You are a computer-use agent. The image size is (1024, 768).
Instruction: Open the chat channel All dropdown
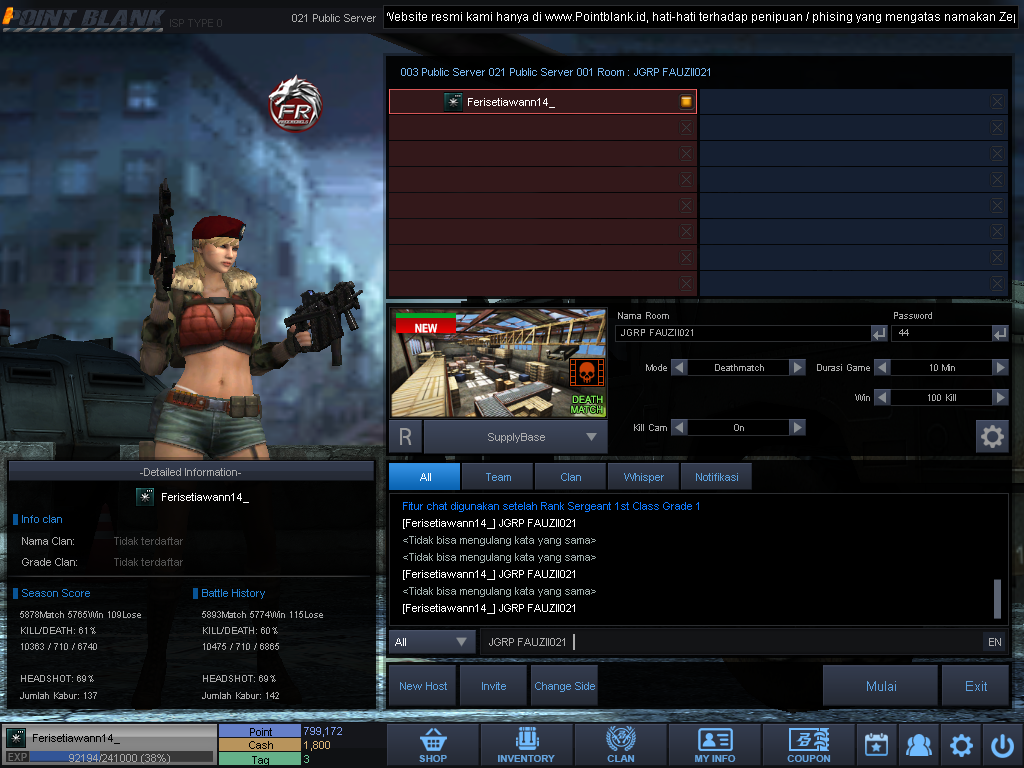pos(432,642)
